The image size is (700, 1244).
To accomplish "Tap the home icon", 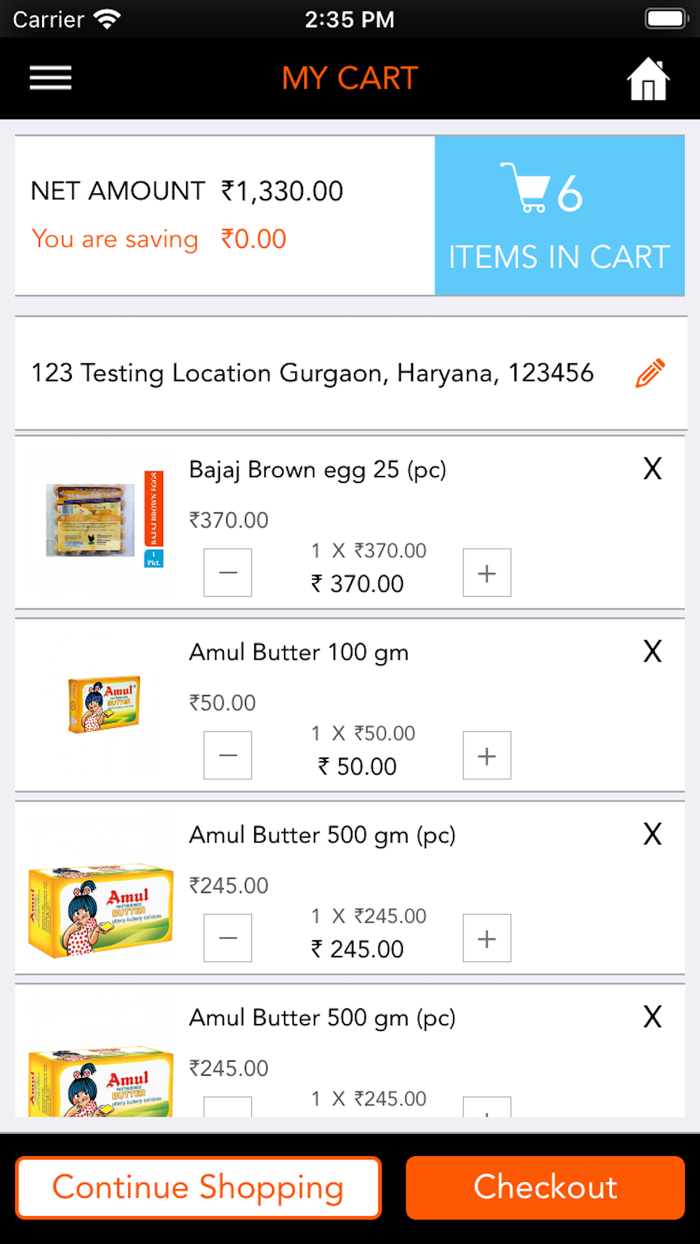I will pos(648,79).
